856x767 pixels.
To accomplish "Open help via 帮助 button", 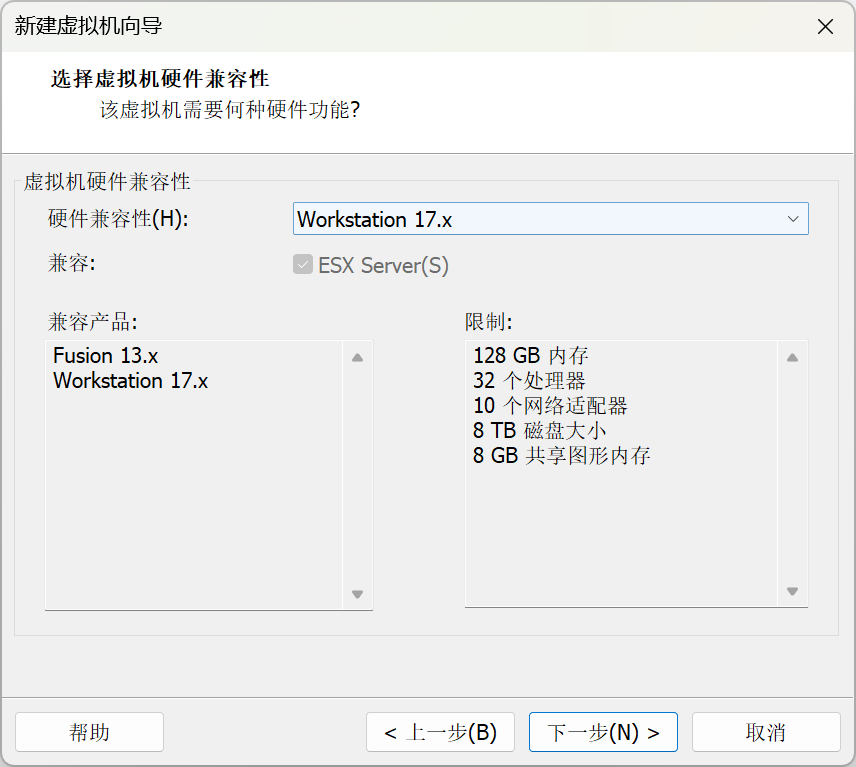I will point(89,732).
